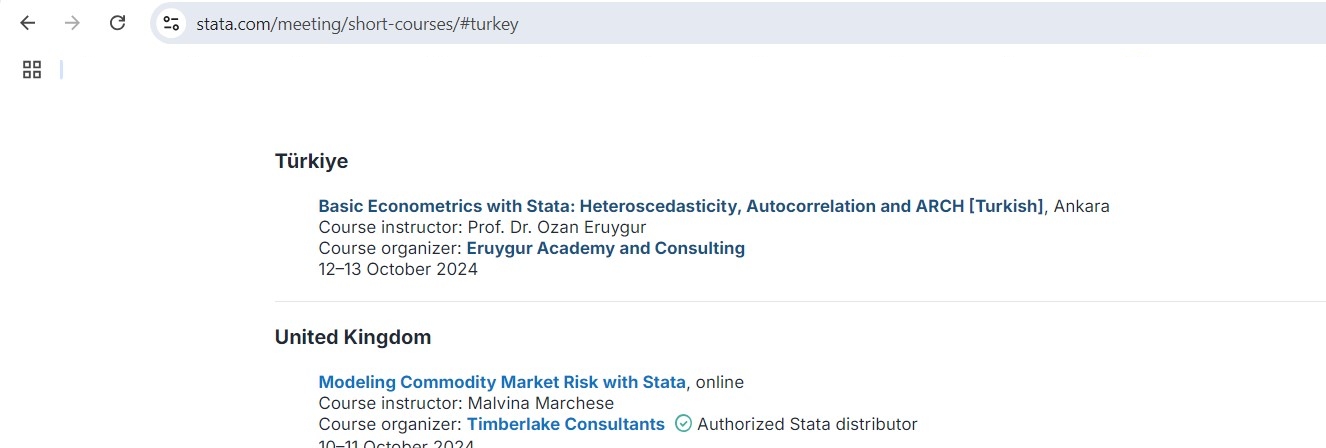Click the Ankara location text
Viewport: 1326px width, 448px height.
(x=1082, y=206)
